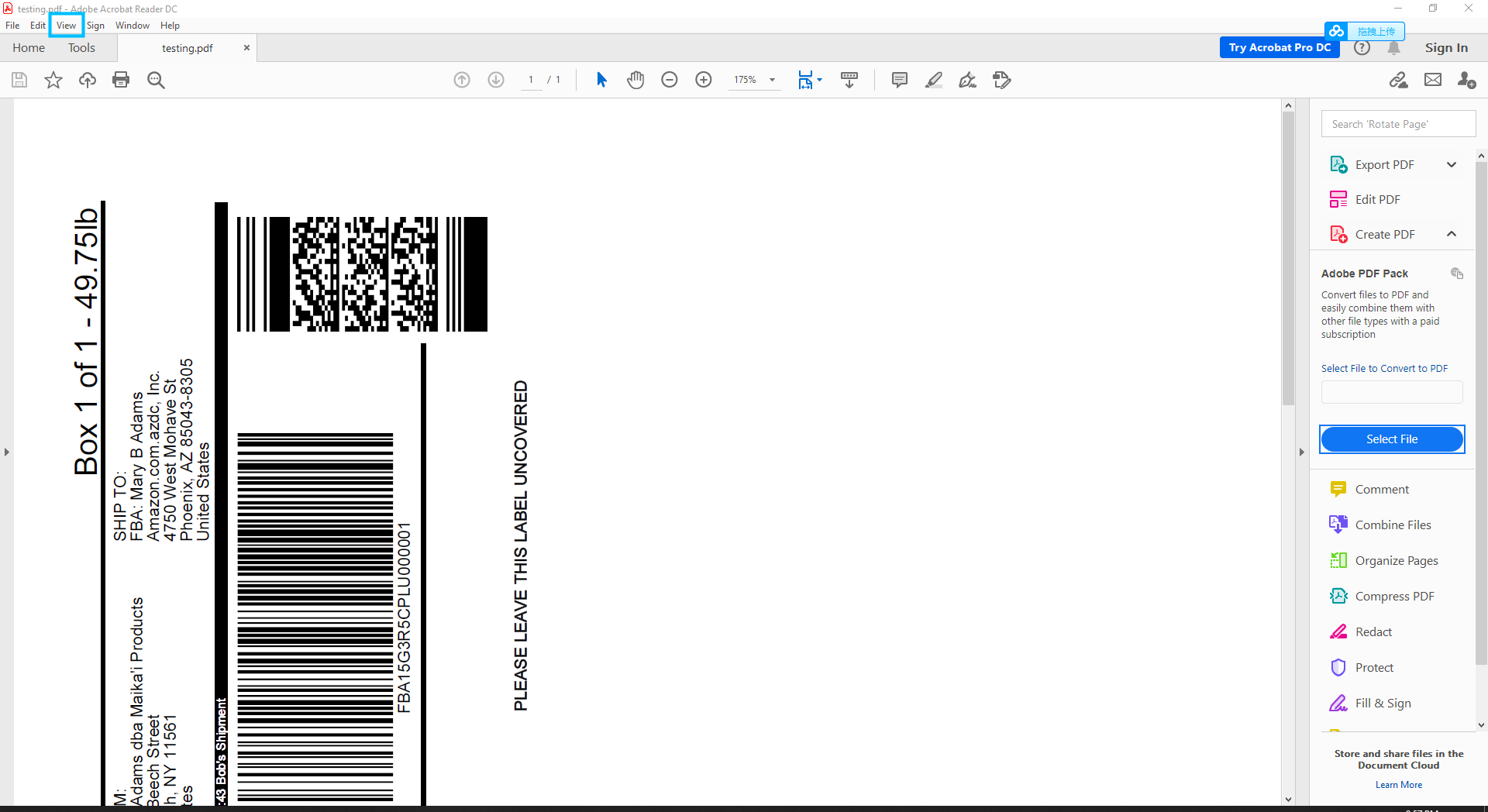Go to the previous page with the up arrow

click(462, 80)
